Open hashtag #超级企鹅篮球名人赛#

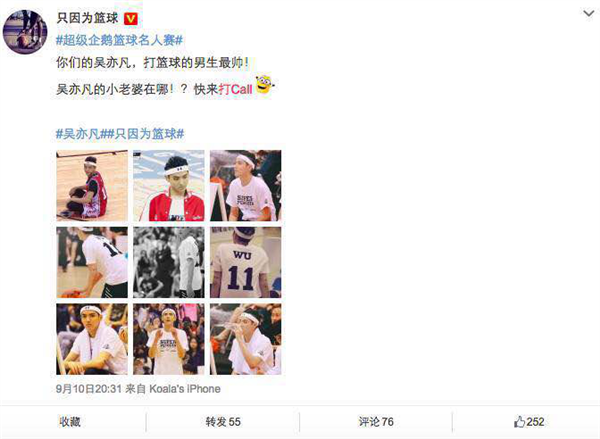click(119, 40)
